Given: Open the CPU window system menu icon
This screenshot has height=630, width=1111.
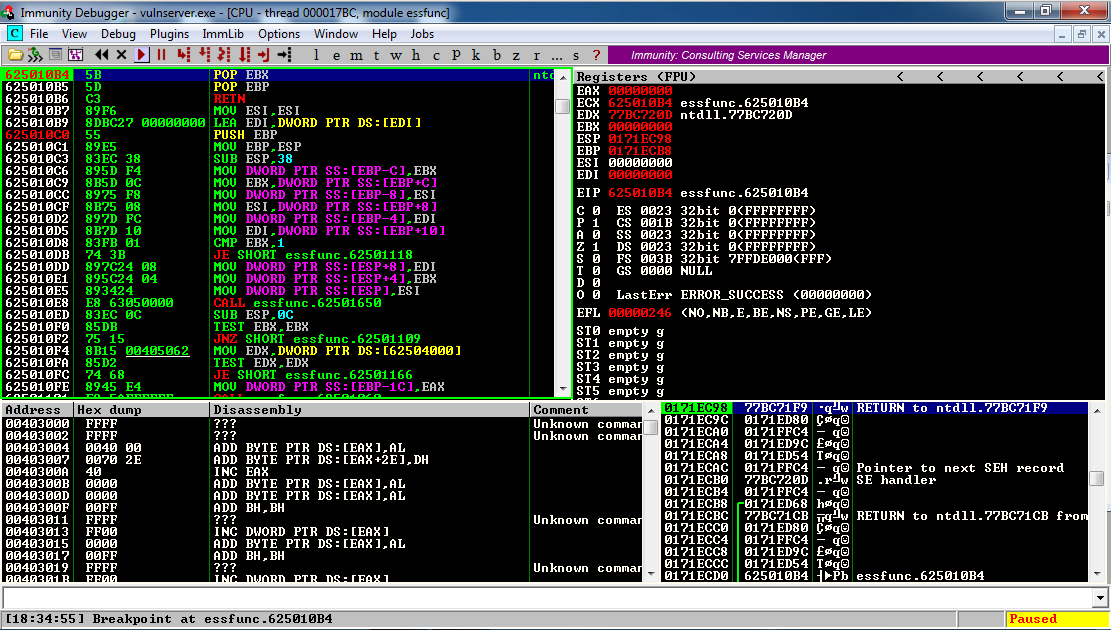Looking at the screenshot, I should [x=14, y=34].
